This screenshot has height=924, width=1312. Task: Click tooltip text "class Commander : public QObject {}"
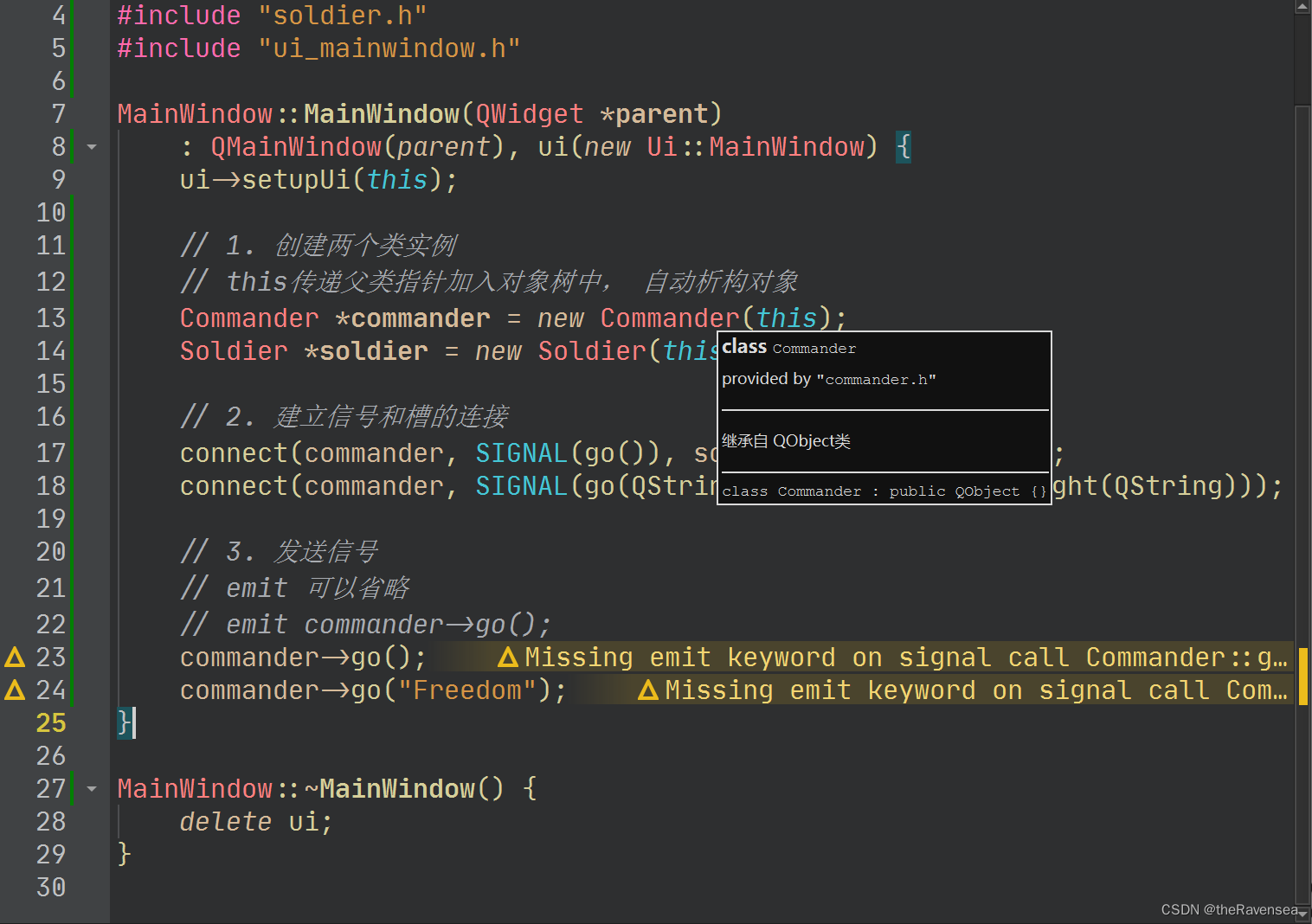(884, 491)
